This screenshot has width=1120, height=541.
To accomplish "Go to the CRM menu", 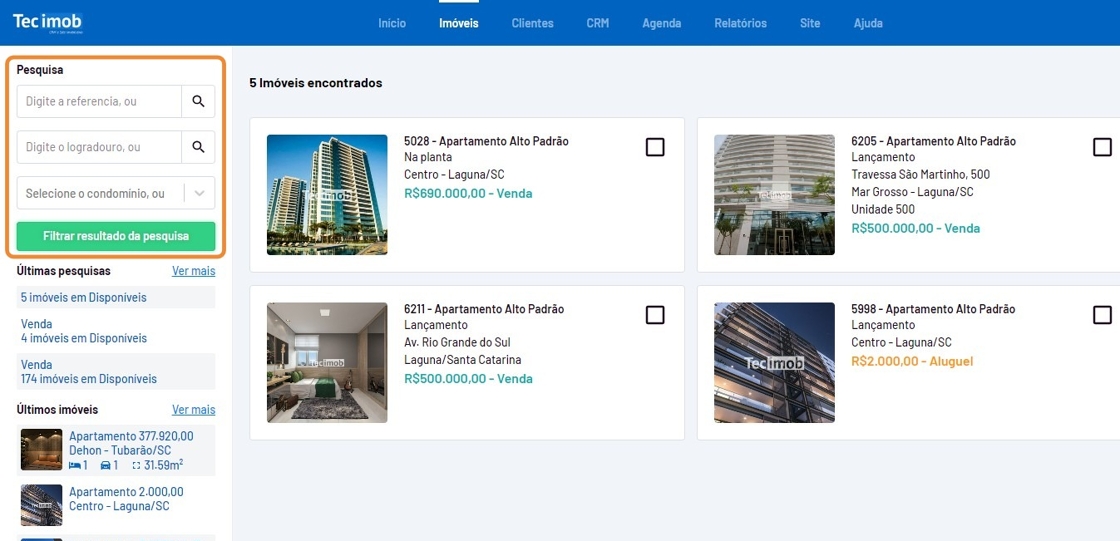I will tap(597, 23).
